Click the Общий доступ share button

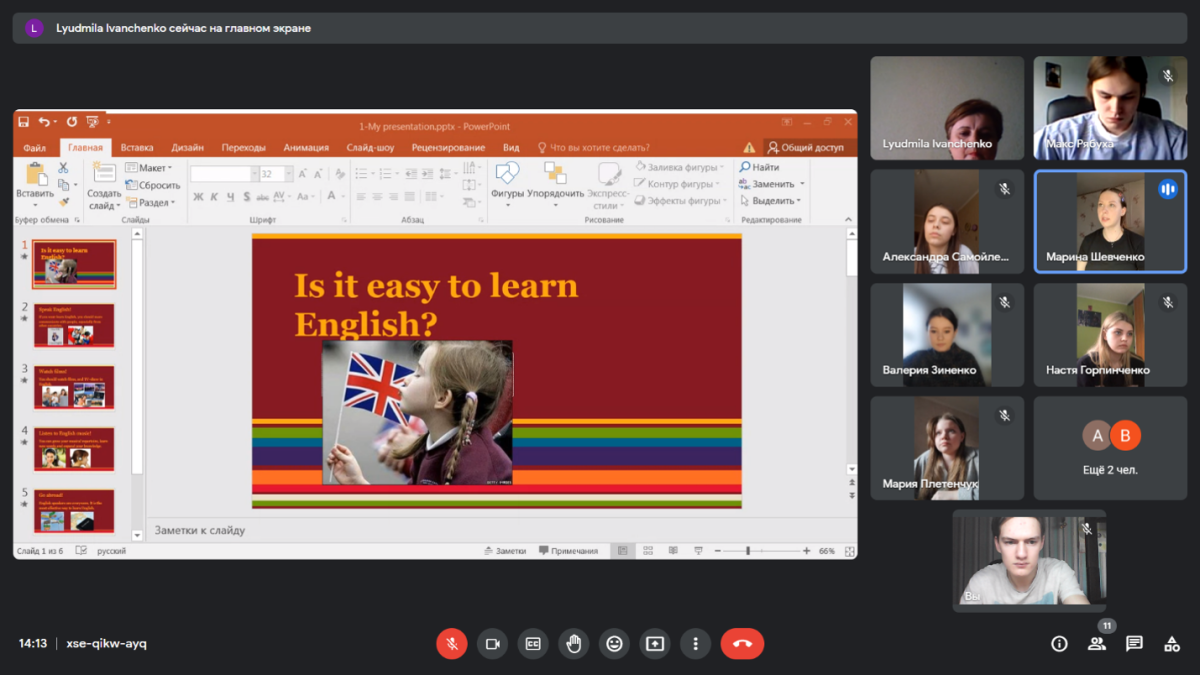pyautogui.click(x=805, y=148)
